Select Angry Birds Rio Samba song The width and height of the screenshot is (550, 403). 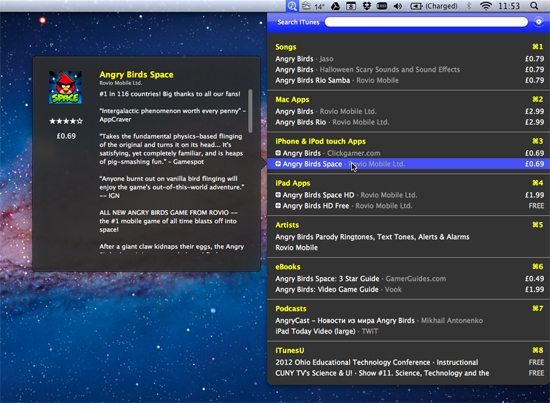pos(409,80)
